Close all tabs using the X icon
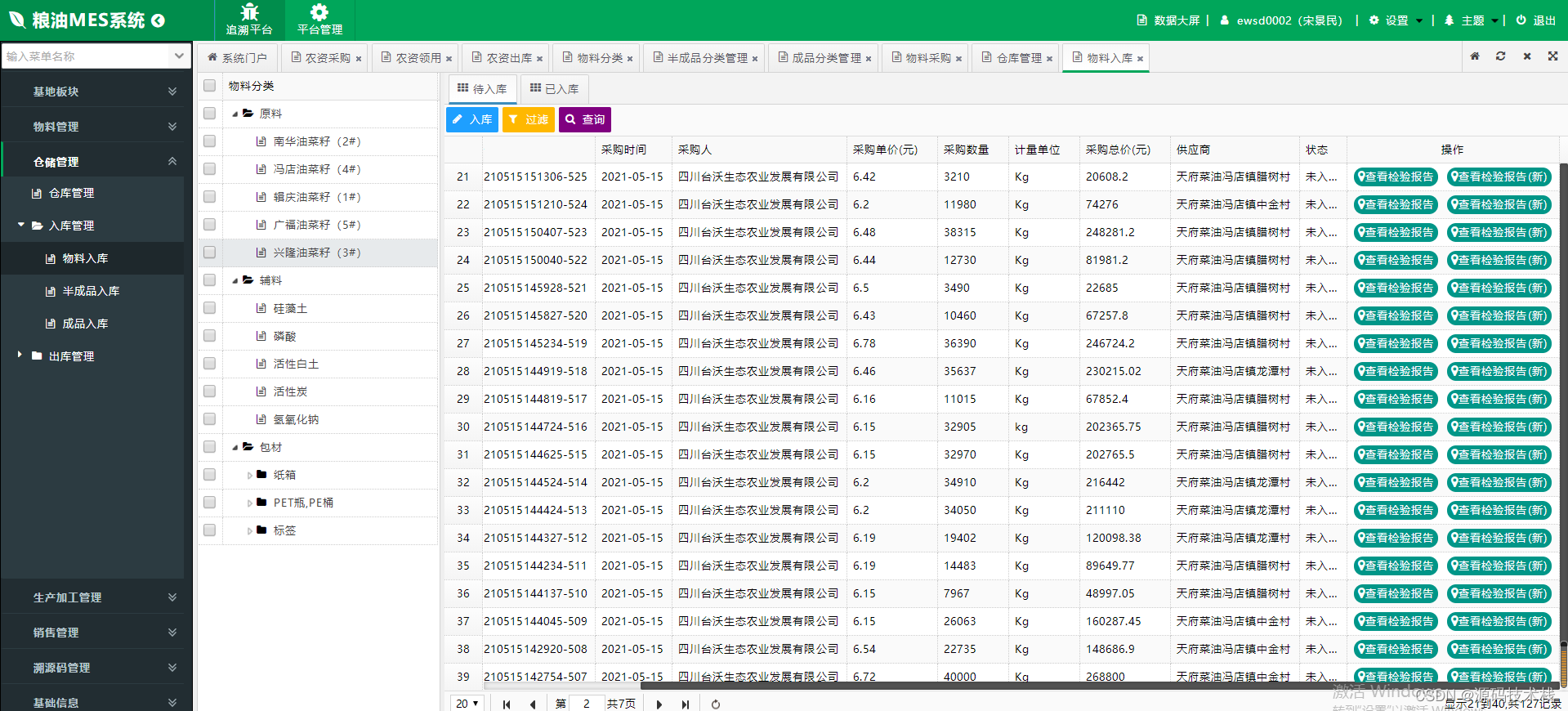This screenshot has height=711, width=1568. point(1527,56)
